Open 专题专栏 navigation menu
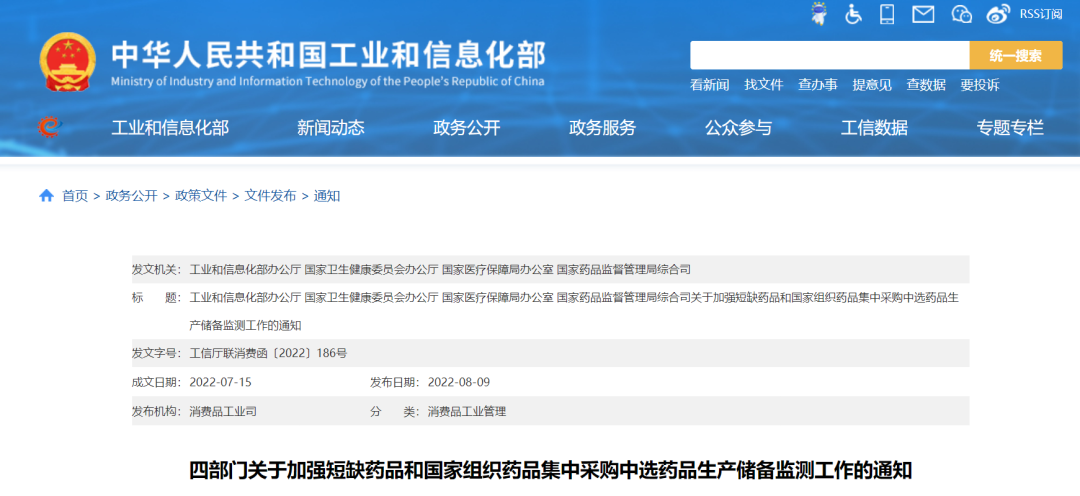The height and width of the screenshot is (496, 1080). (1010, 127)
